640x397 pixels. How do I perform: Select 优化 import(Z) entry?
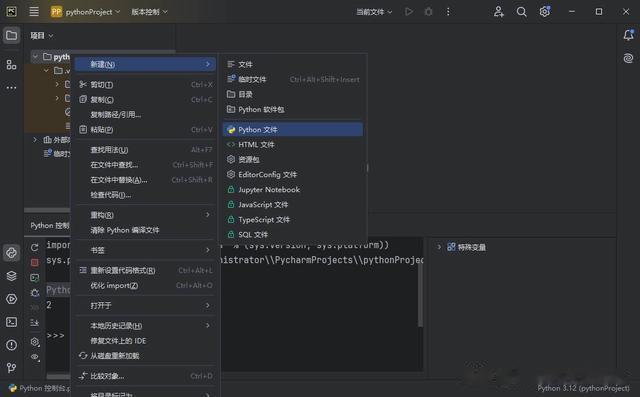[145, 285]
